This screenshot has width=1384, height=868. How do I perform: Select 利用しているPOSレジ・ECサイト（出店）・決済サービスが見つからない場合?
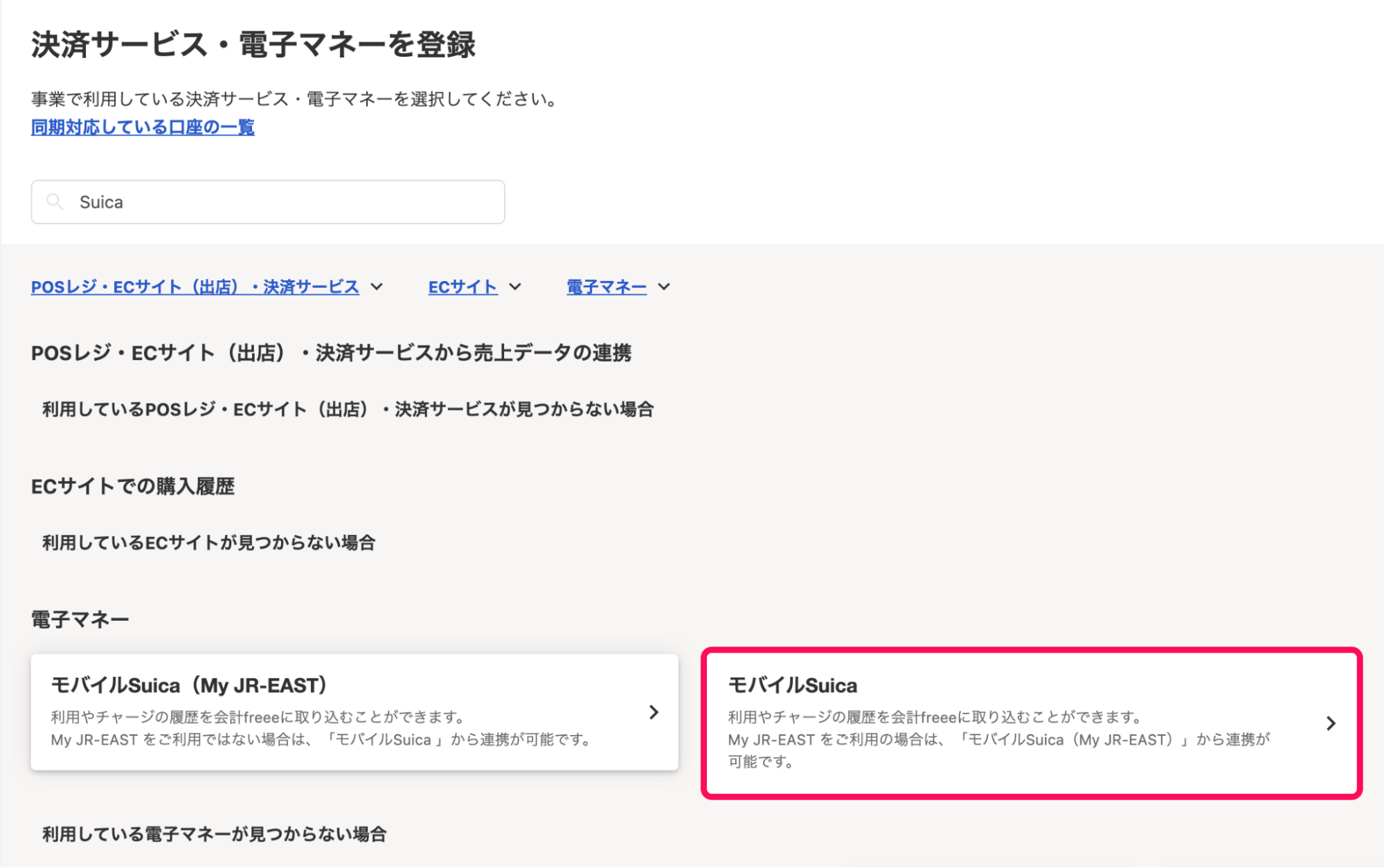pyautogui.click(x=348, y=410)
